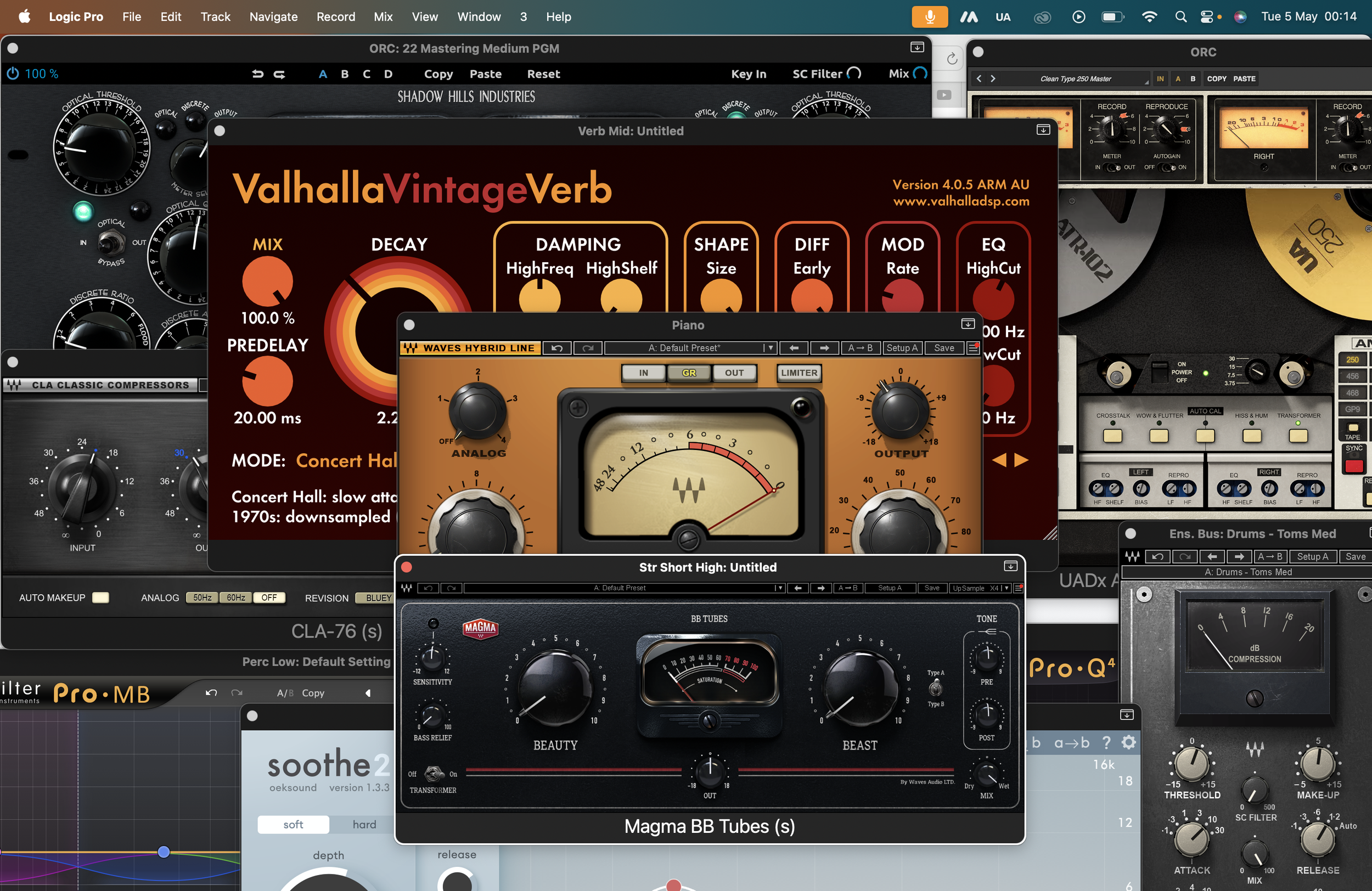Click undo icon in Magma BB Tubes toolbar
The width and height of the screenshot is (1372, 891).
[428, 588]
